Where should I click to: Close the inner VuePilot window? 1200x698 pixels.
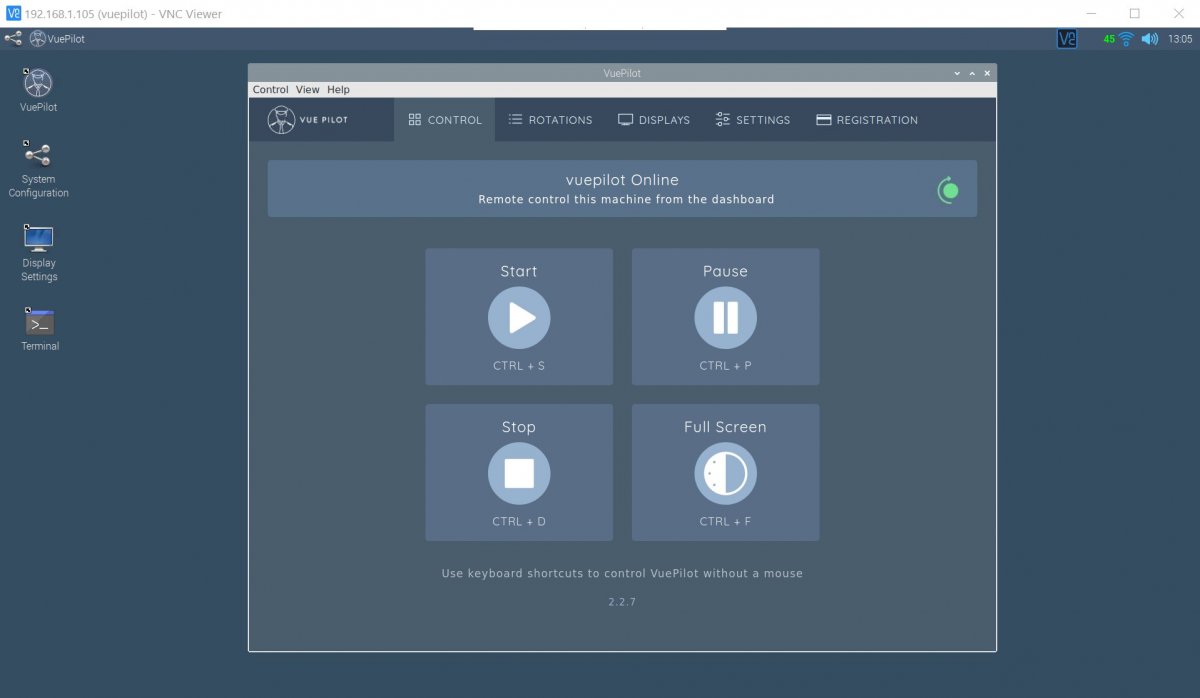pyautogui.click(x=987, y=73)
